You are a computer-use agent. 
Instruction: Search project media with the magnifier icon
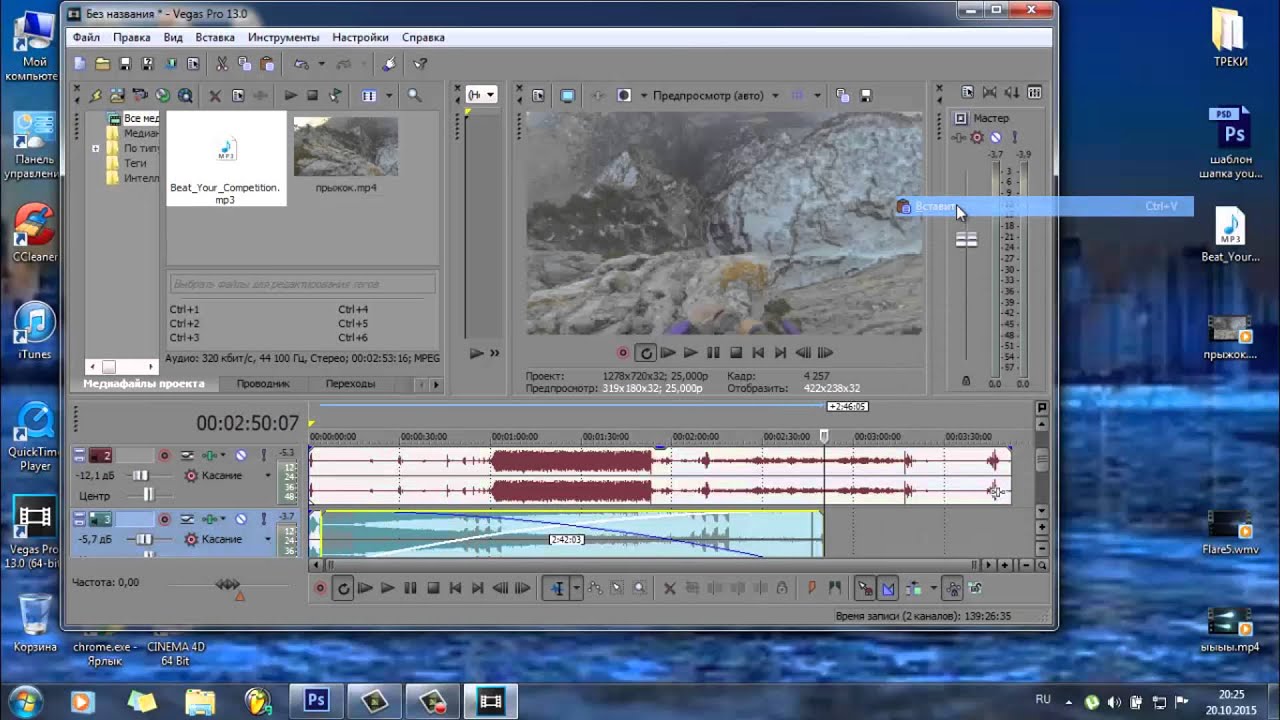pos(414,96)
